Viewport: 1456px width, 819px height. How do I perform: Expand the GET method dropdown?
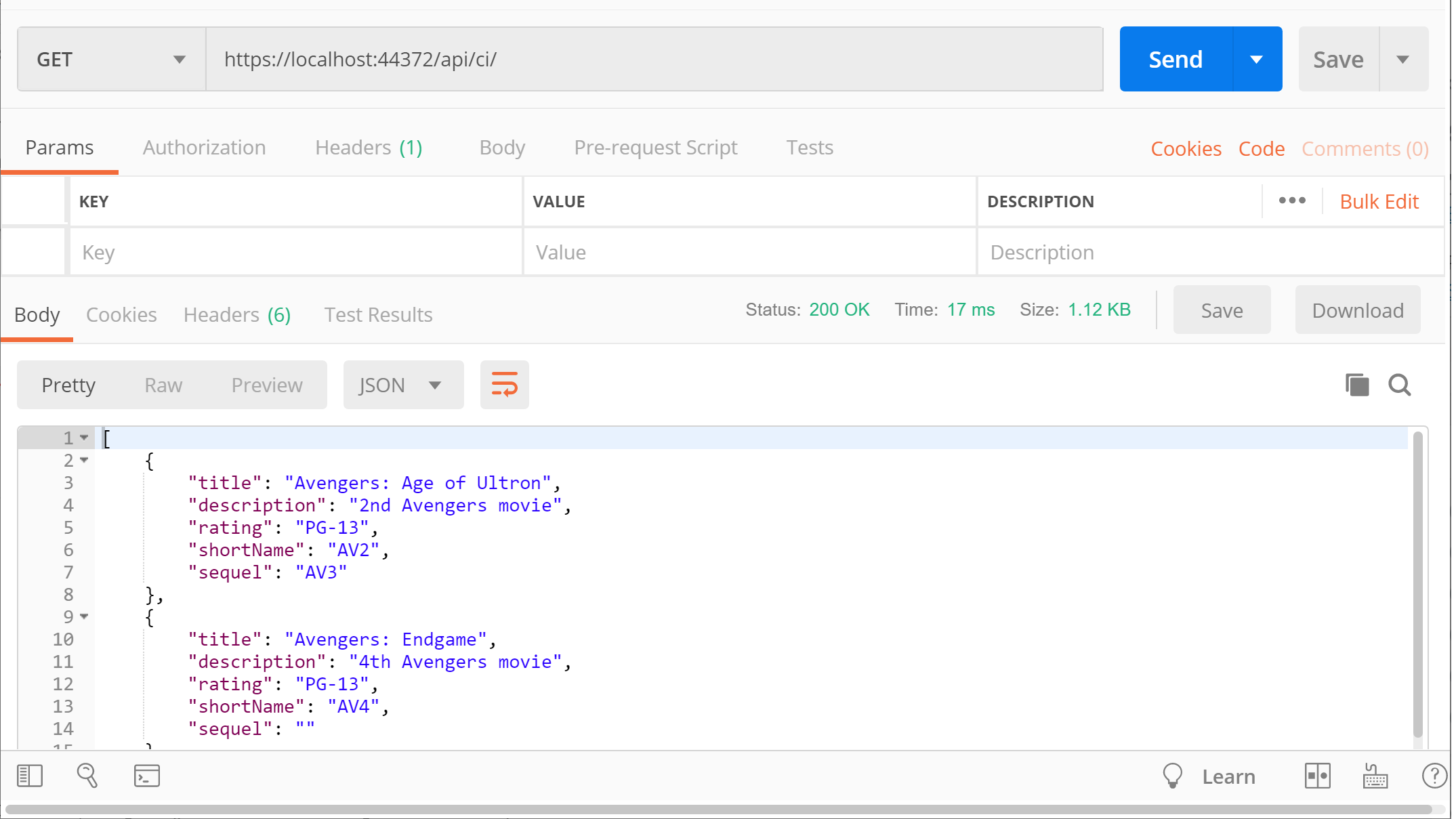[177, 60]
